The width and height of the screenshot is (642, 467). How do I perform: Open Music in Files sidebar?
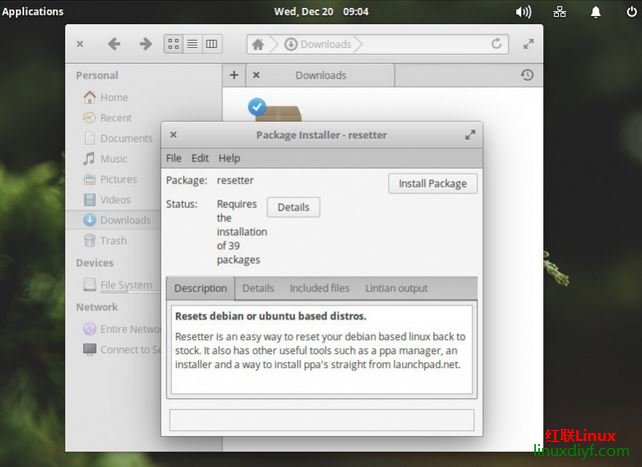(113, 159)
